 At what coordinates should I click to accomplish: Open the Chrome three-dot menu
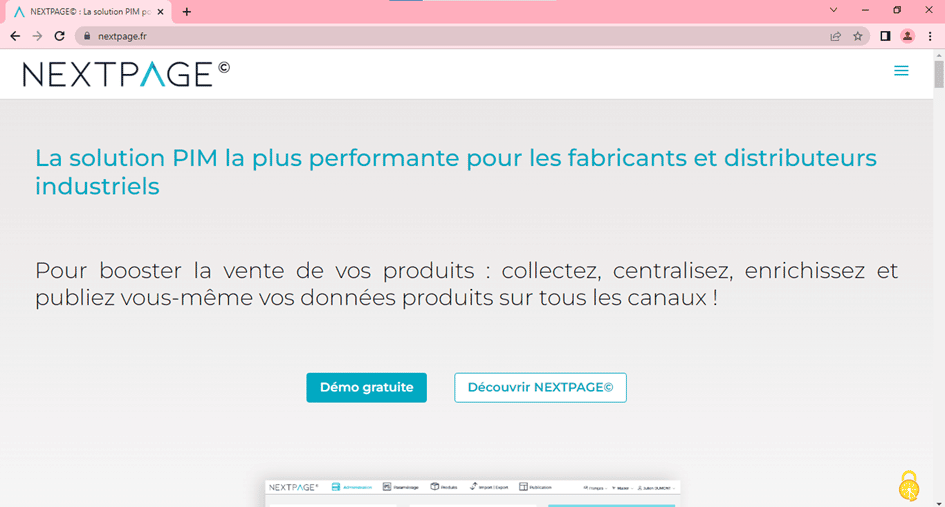[930, 36]
